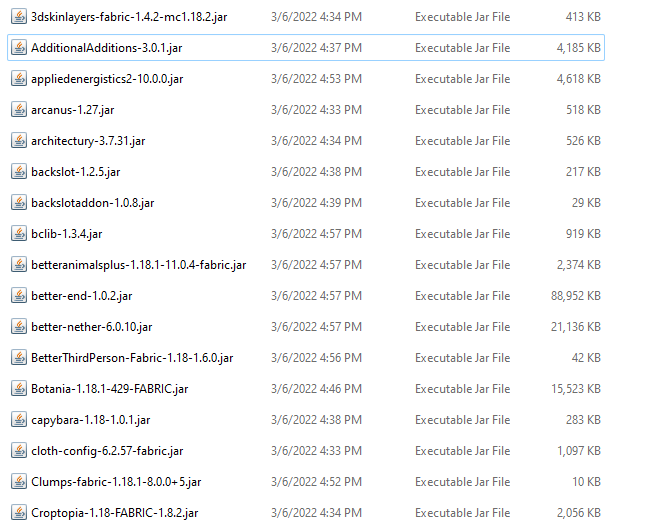Select file name bclib-1.3.4.jar
This screenshot has height=526, width=660.
pyautogui.click(x=67, y=234)
